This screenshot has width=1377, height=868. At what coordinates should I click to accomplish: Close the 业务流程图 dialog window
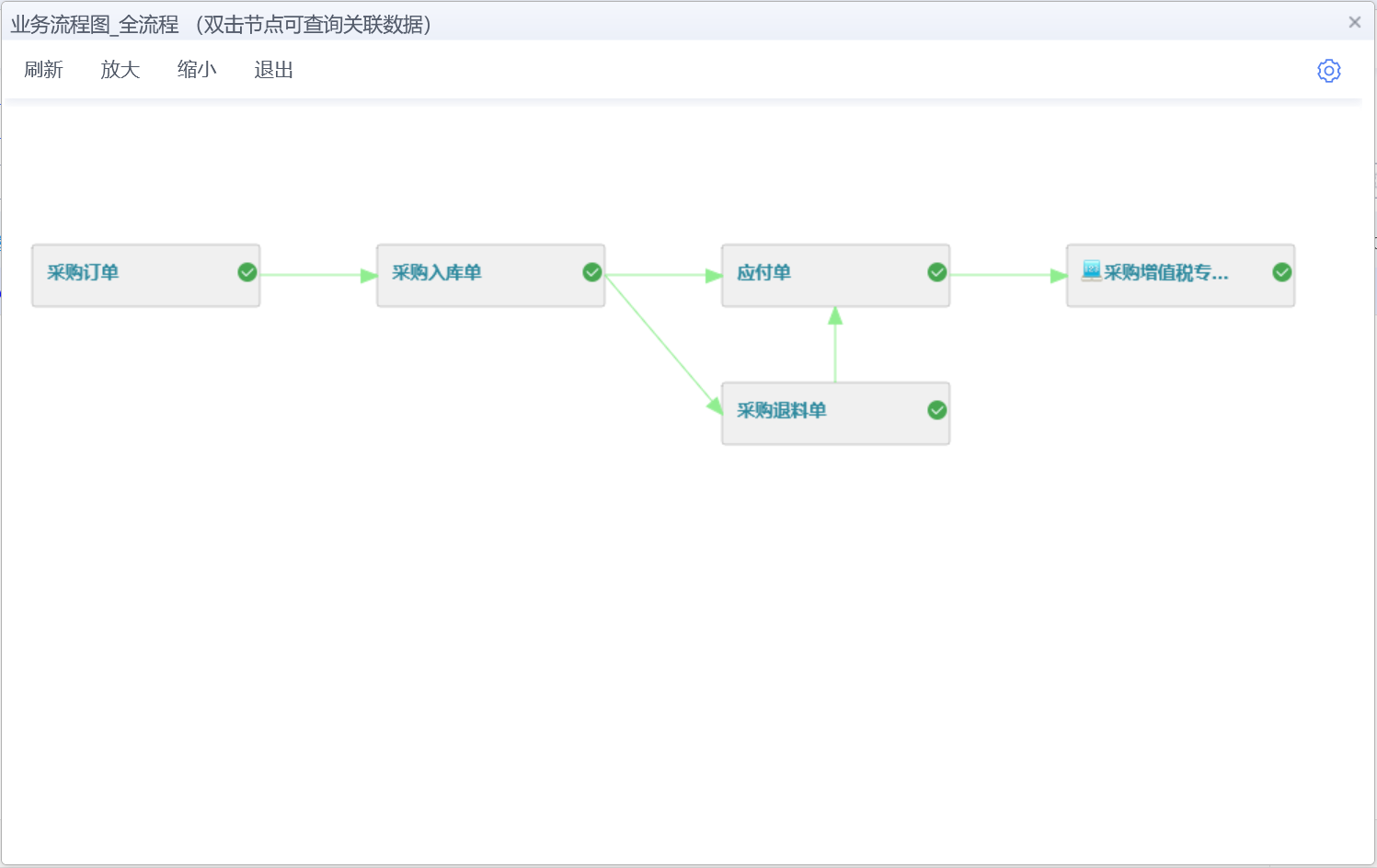click(1355, 22)
